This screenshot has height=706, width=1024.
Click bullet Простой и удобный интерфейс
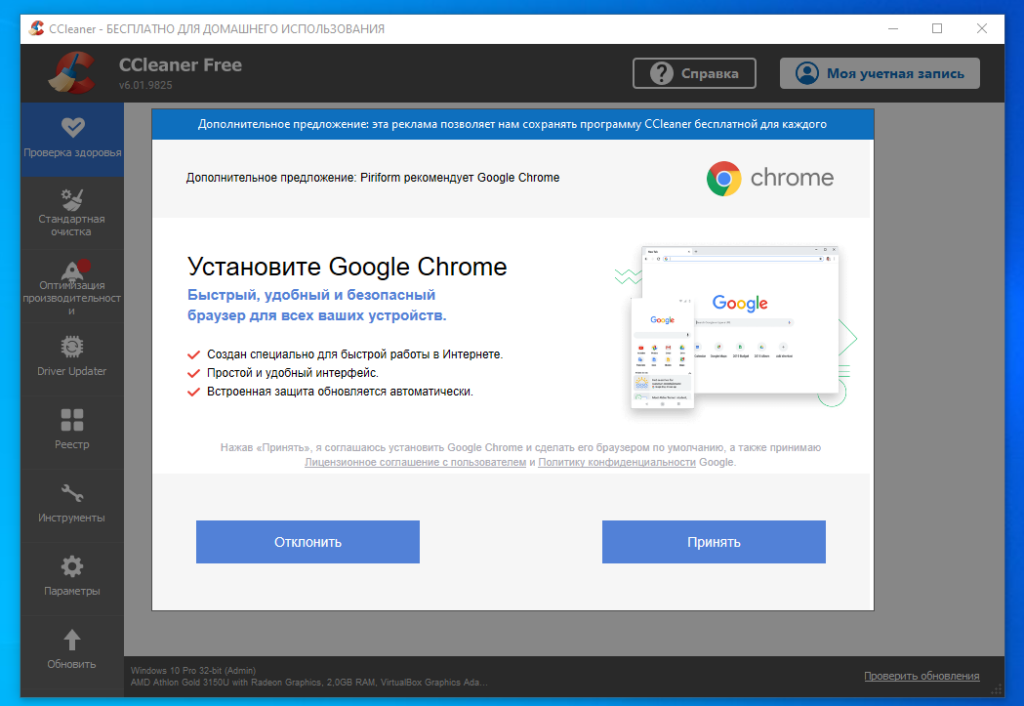[x=293, y=373]
